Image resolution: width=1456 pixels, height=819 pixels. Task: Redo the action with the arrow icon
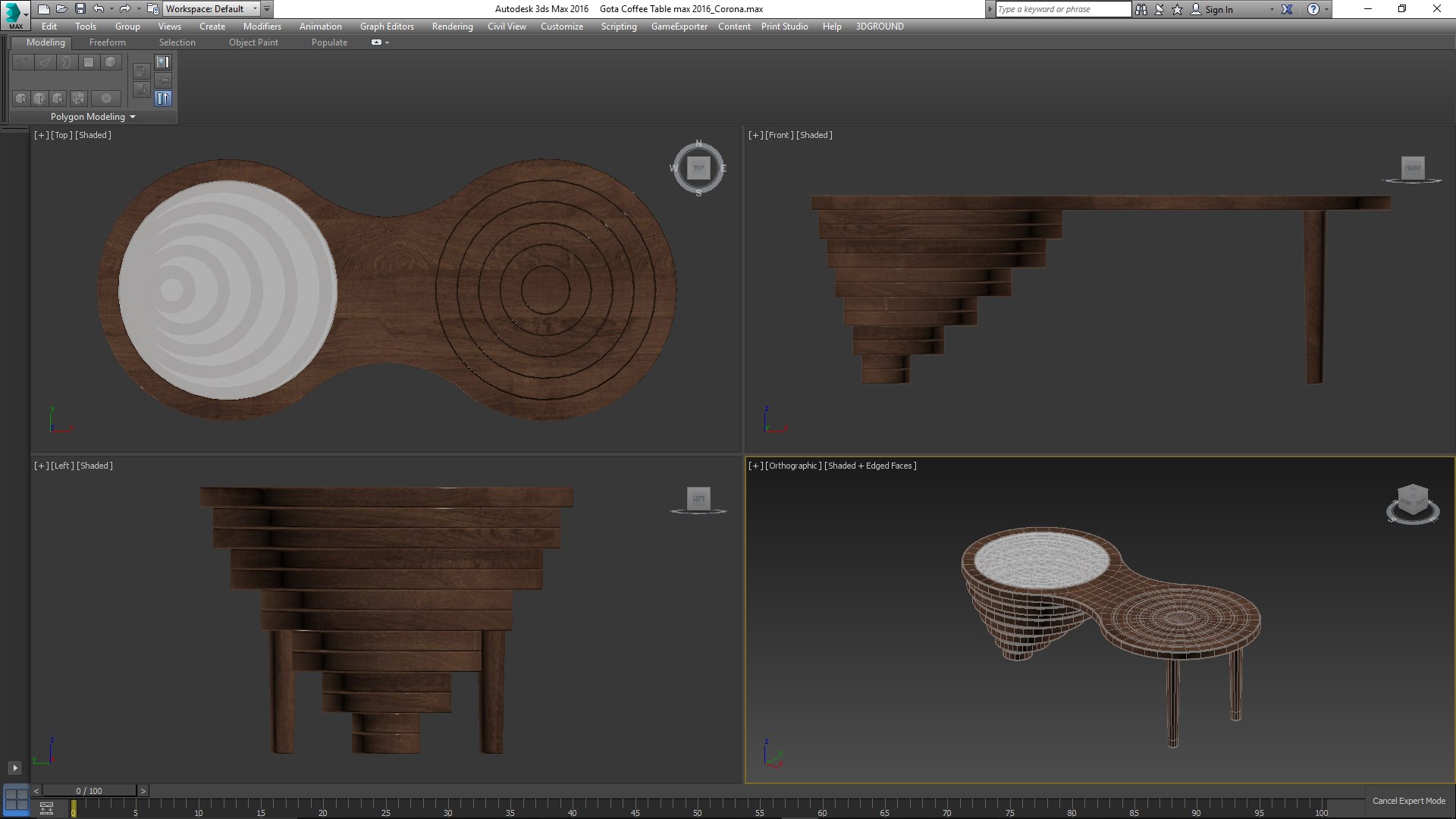coord(125,9)
